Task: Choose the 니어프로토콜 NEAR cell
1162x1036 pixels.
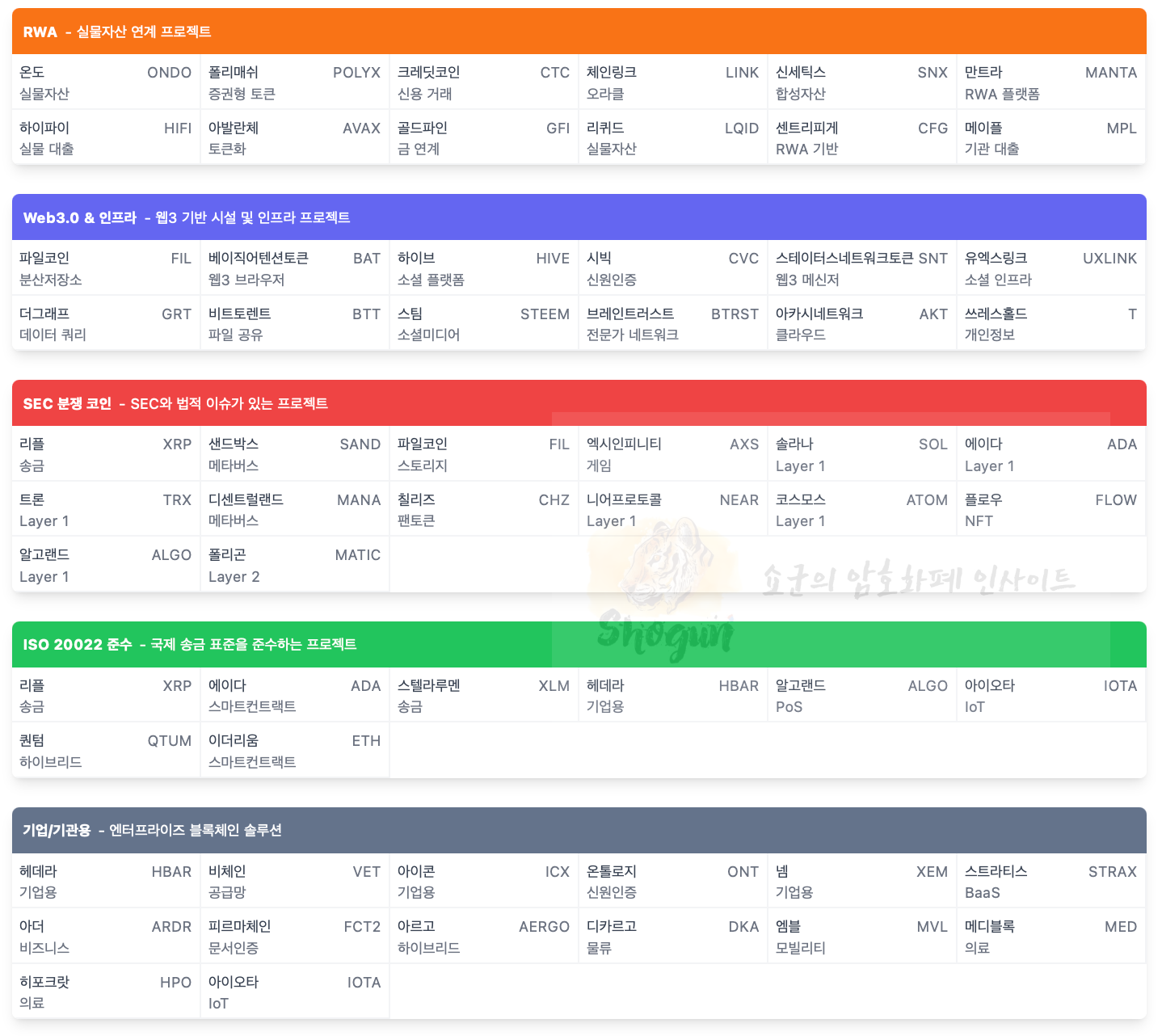Action: click(x=673, y=509)
